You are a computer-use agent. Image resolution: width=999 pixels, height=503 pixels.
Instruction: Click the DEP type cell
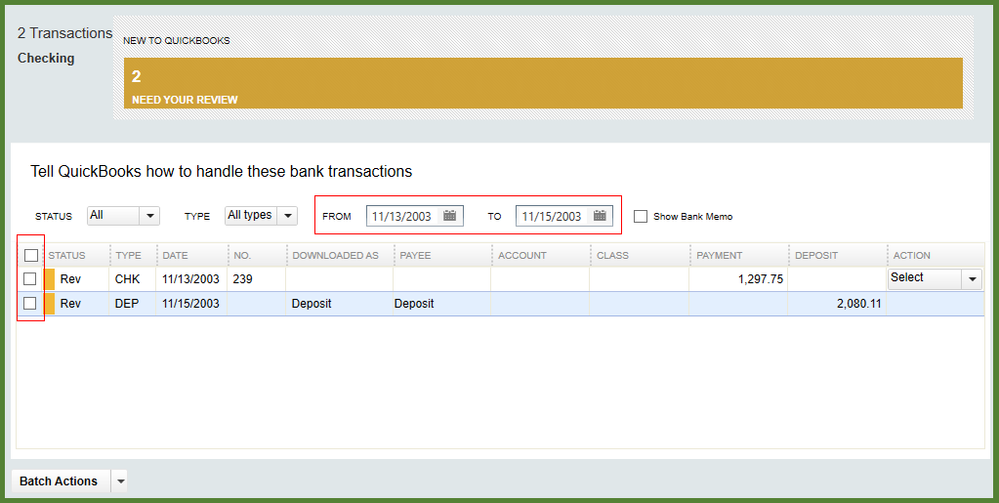[127, 304]
